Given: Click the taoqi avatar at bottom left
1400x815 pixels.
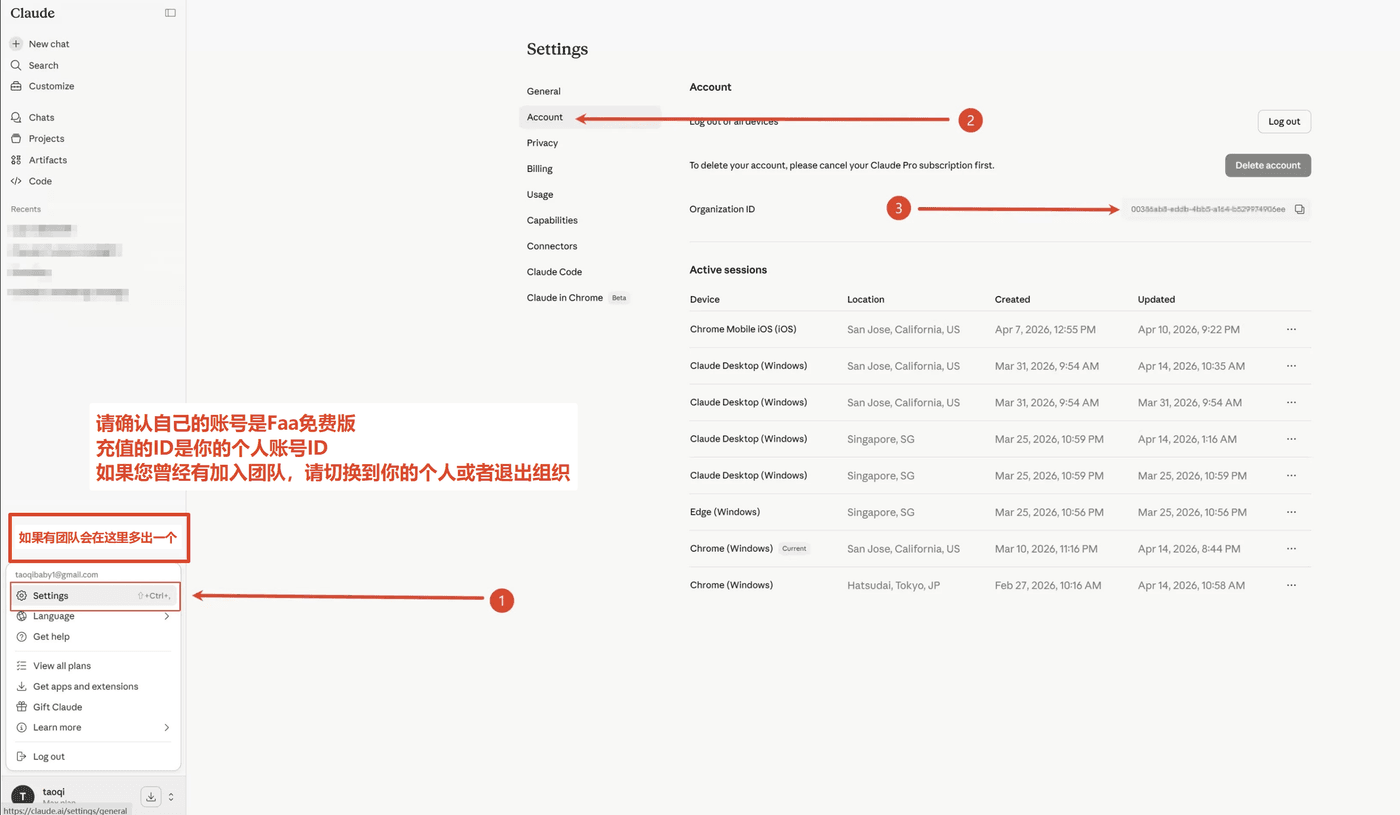Looking at the screenshot, I should point(22,797).
